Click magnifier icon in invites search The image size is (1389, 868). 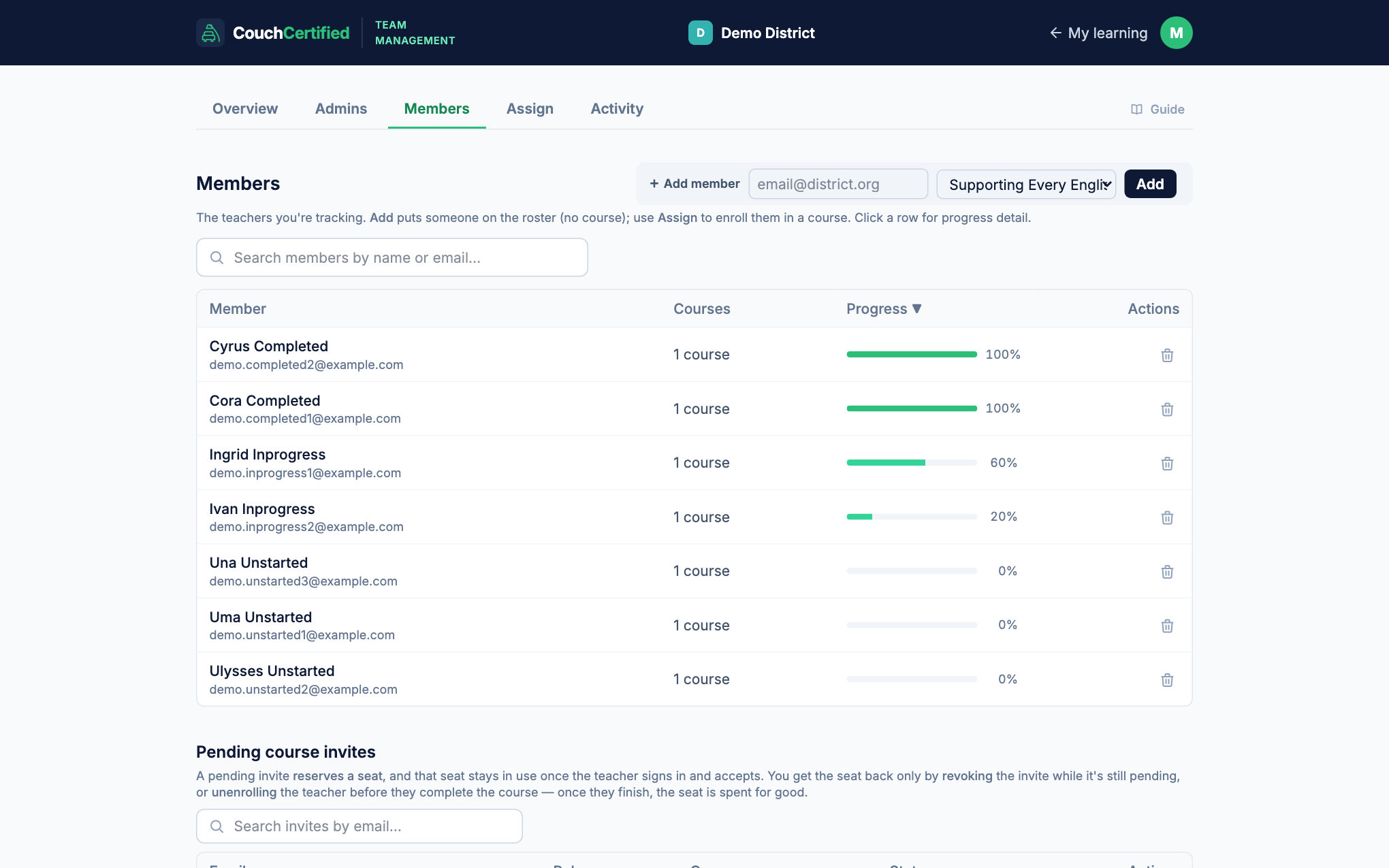217,826
